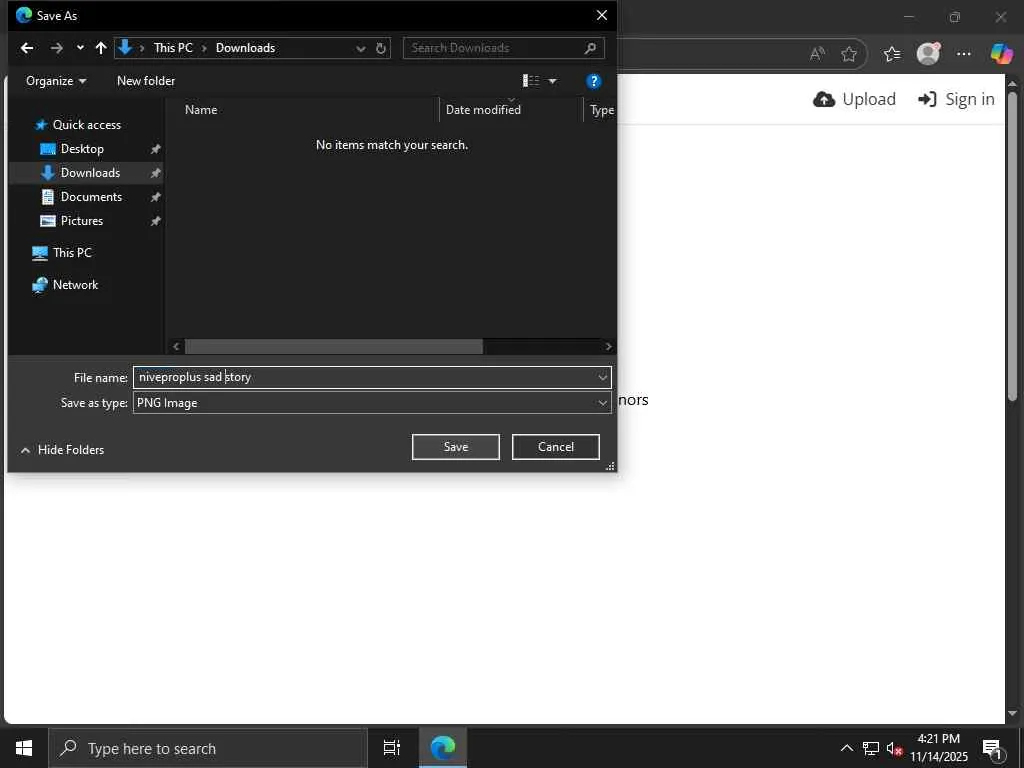This screenshot has height=768, width=1024.
Task: Change the view layout icon
Action: tap(531, 81)
